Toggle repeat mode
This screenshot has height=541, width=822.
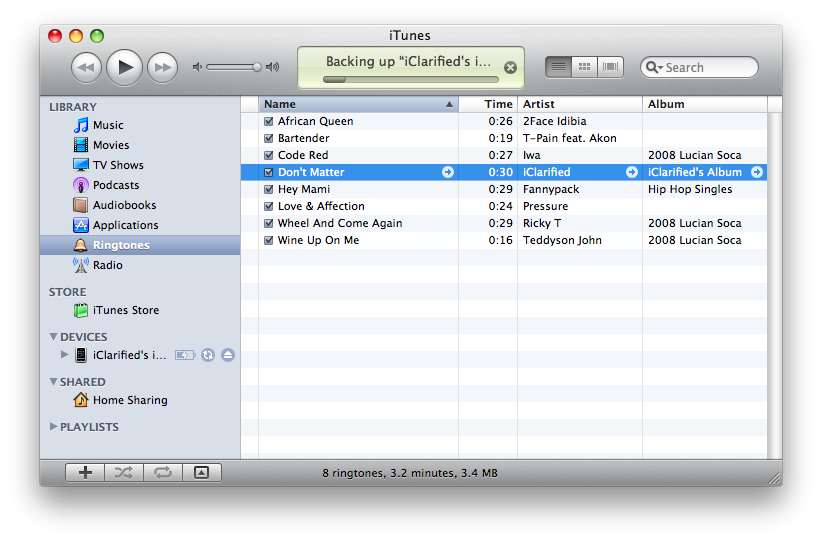pyautogui.click(x=162, y=473)
